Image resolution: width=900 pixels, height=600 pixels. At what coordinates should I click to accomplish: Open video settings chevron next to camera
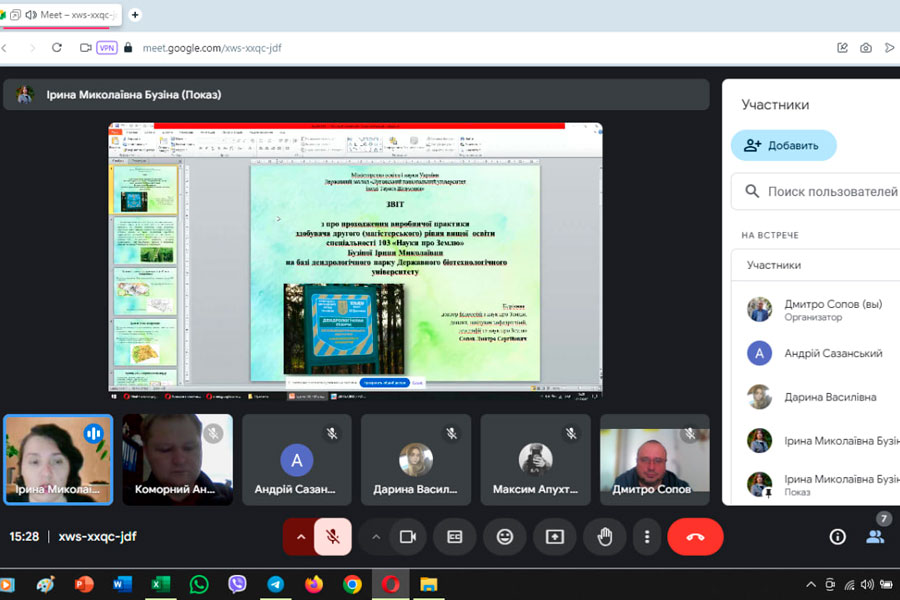pyautogui.click(x=376, y=537)
